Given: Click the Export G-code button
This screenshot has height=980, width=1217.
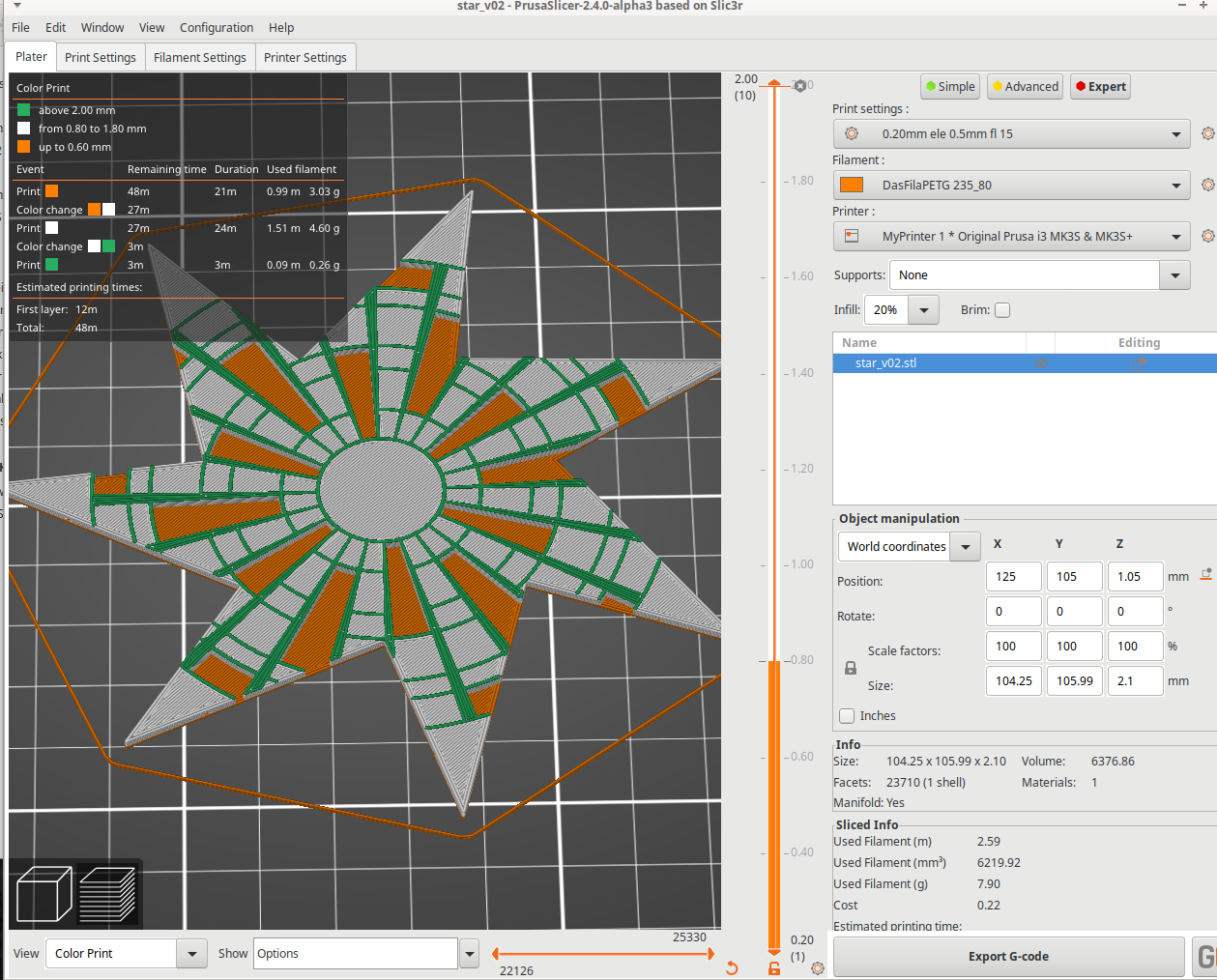Looking at the screenshot, I should click(x=1008, y=956).
